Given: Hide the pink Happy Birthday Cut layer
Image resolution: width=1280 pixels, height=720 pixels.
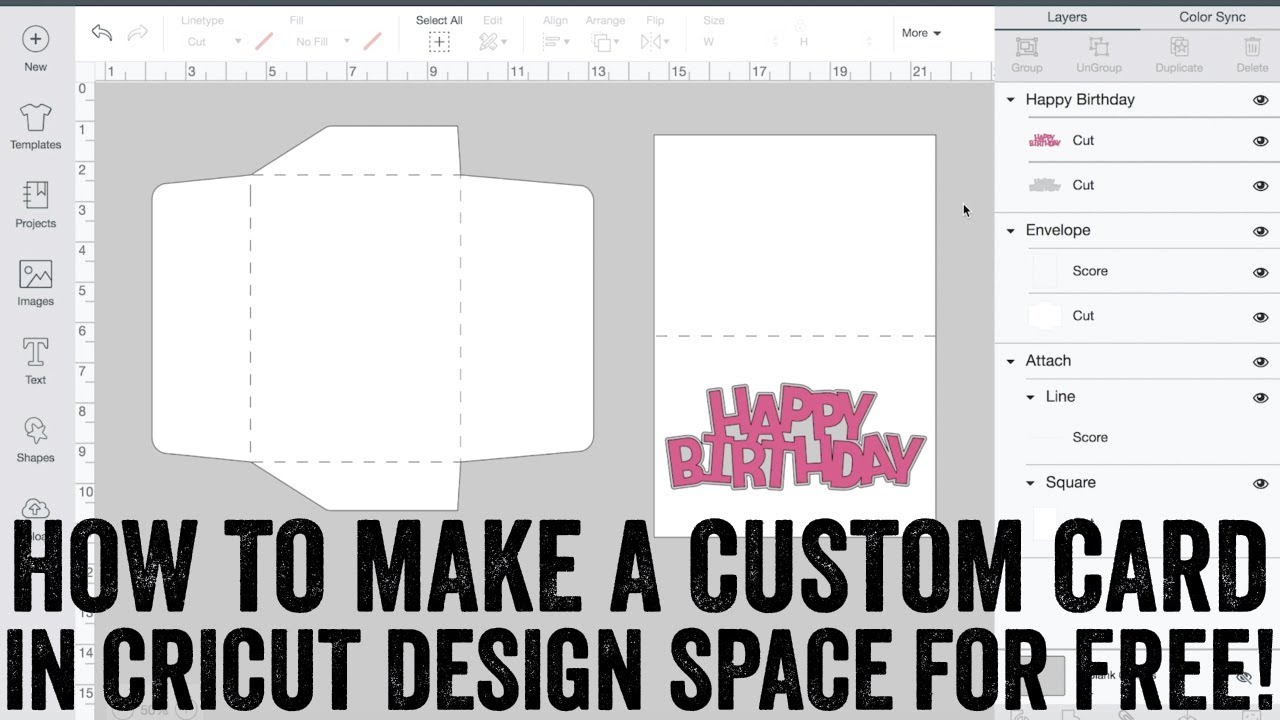Looking at the screenshot, I should (x=1260, y=141).
